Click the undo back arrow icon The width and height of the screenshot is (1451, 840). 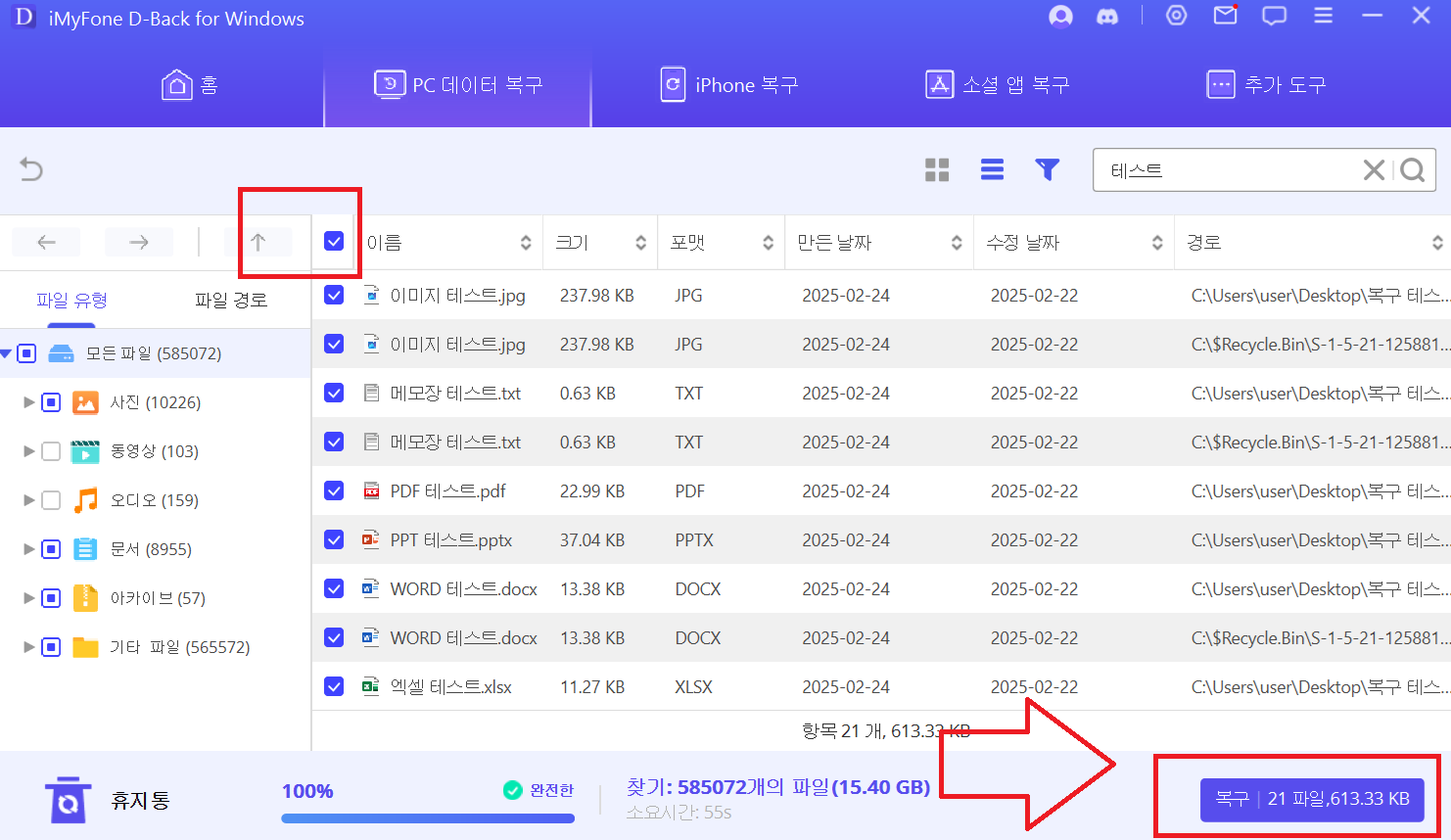(x=31, y=169)
